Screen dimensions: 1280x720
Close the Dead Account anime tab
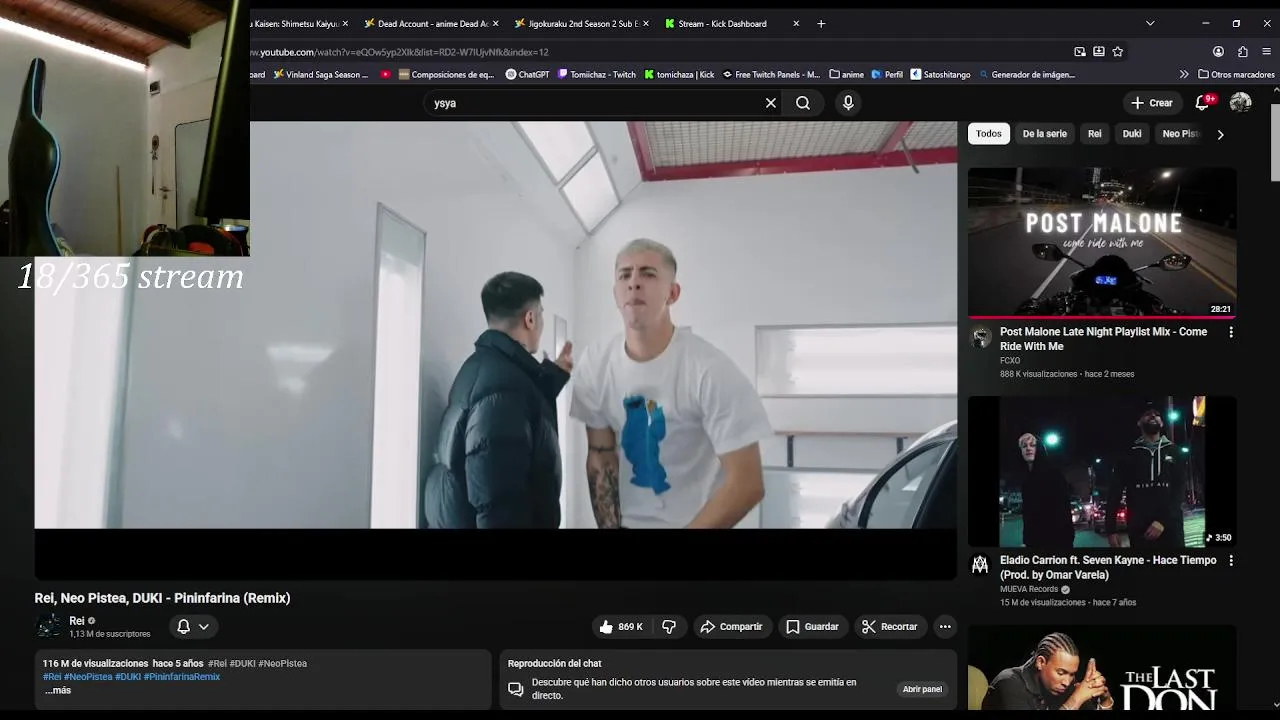496,24
